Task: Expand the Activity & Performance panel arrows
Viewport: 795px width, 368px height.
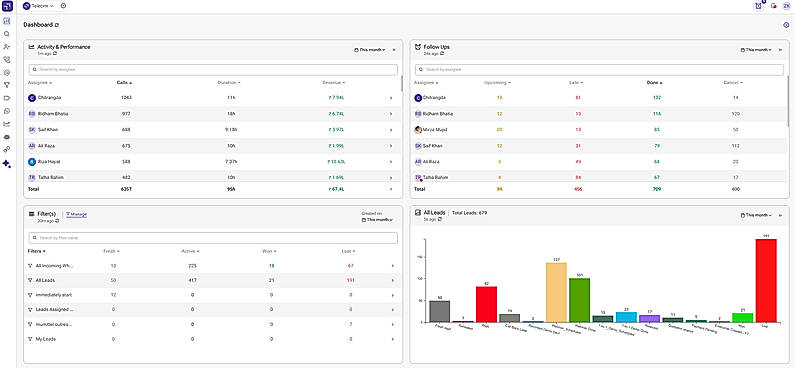Action: 394,50
